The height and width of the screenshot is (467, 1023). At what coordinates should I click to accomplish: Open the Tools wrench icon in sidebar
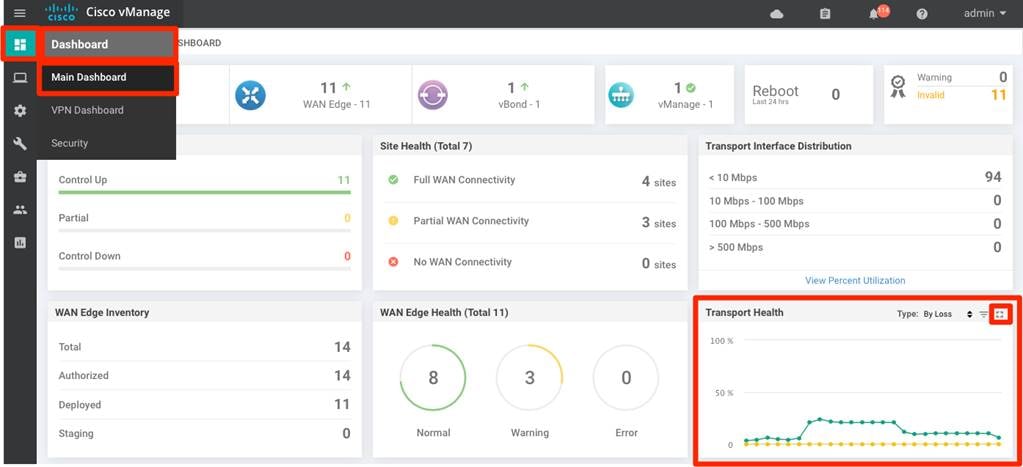(20, 143)
